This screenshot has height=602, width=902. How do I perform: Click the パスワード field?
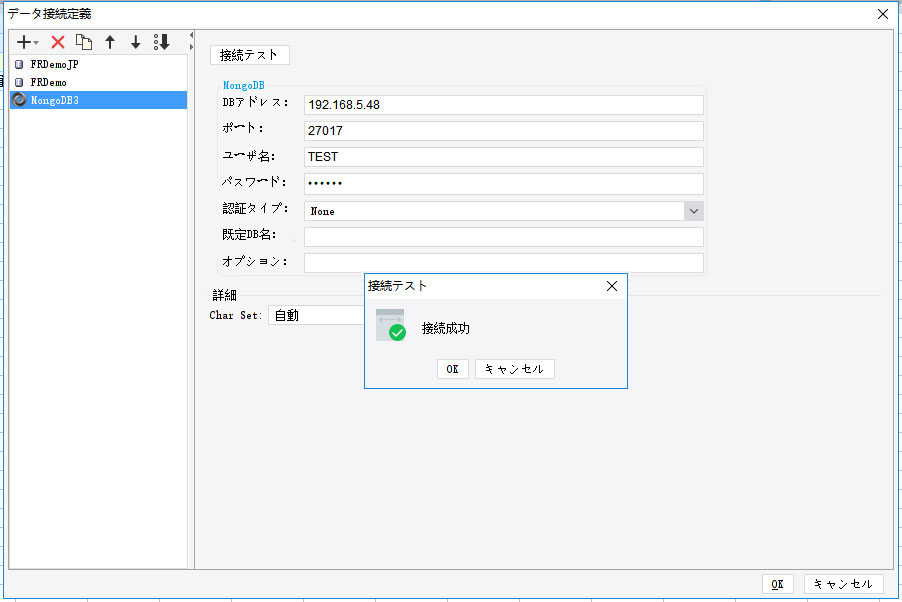[x=503, y=184]
